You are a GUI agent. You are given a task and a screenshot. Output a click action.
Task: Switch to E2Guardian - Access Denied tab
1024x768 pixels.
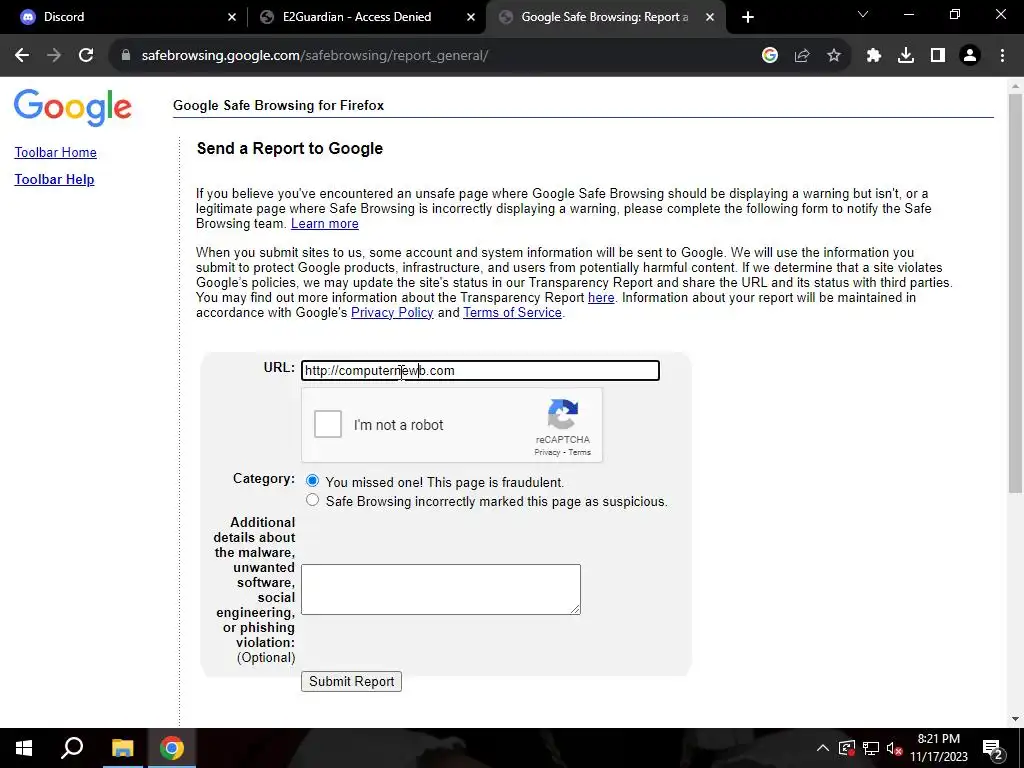pyautogui.click(x=366, y=17)
